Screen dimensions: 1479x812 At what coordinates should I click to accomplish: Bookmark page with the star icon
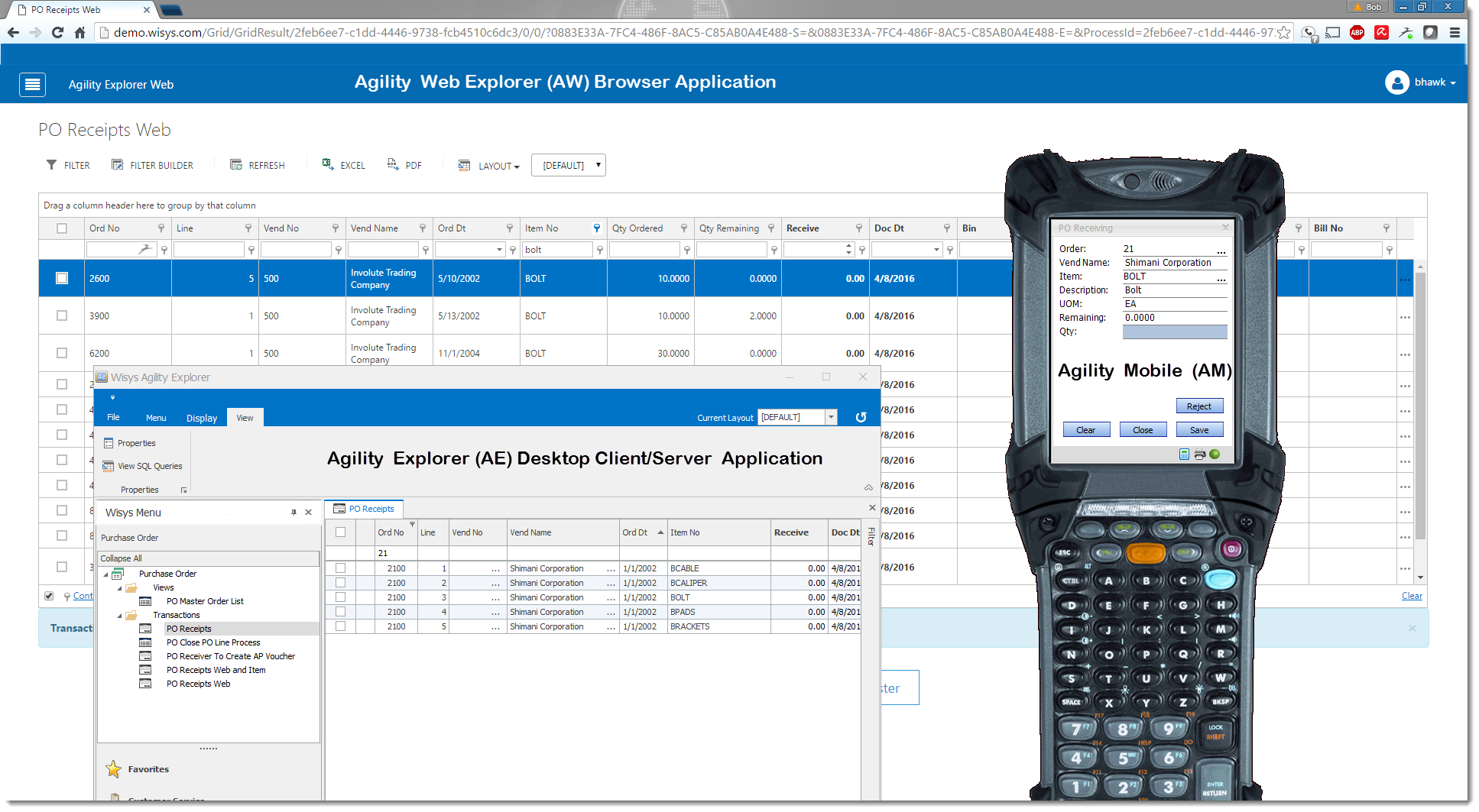1284,33
